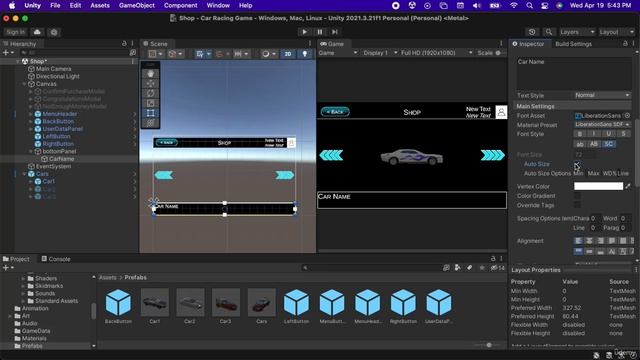Click the Step frame button
640x360 pixels.
335,32
